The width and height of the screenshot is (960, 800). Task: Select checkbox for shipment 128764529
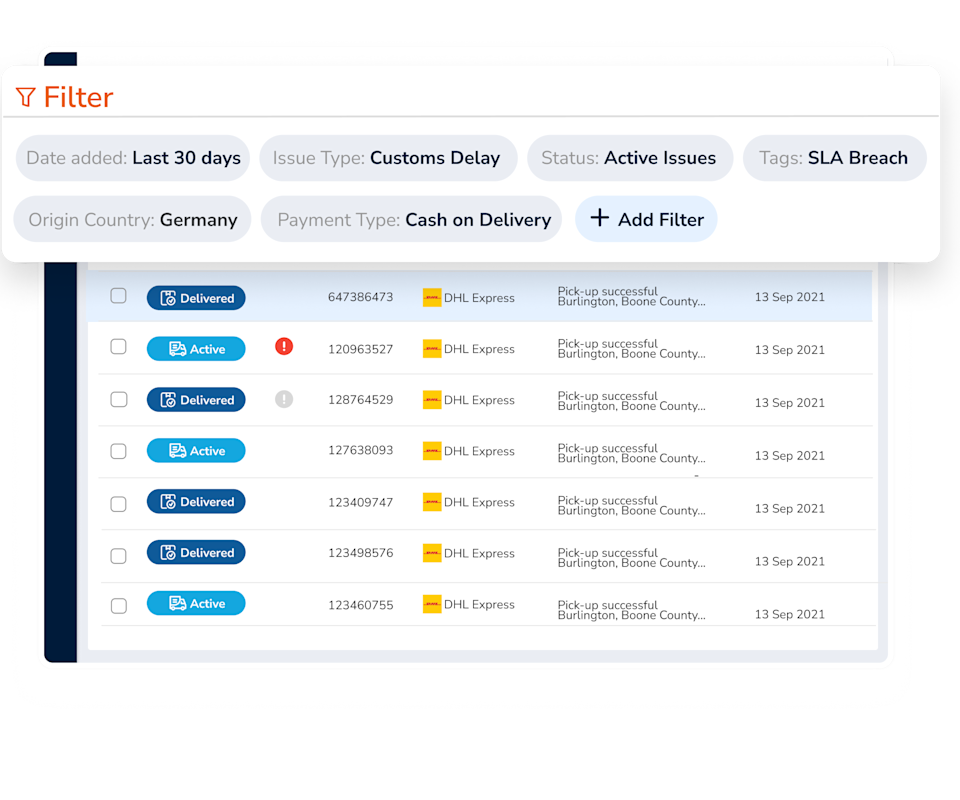click(x=118, y=400)
